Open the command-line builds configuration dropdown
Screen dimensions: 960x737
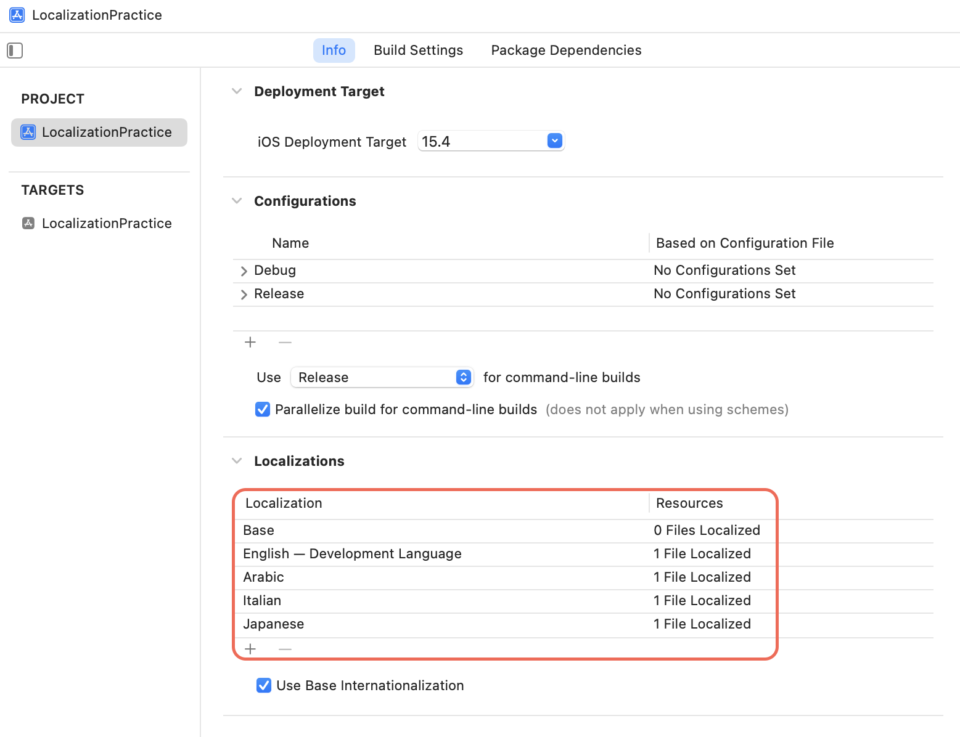(x=462, y=377)
